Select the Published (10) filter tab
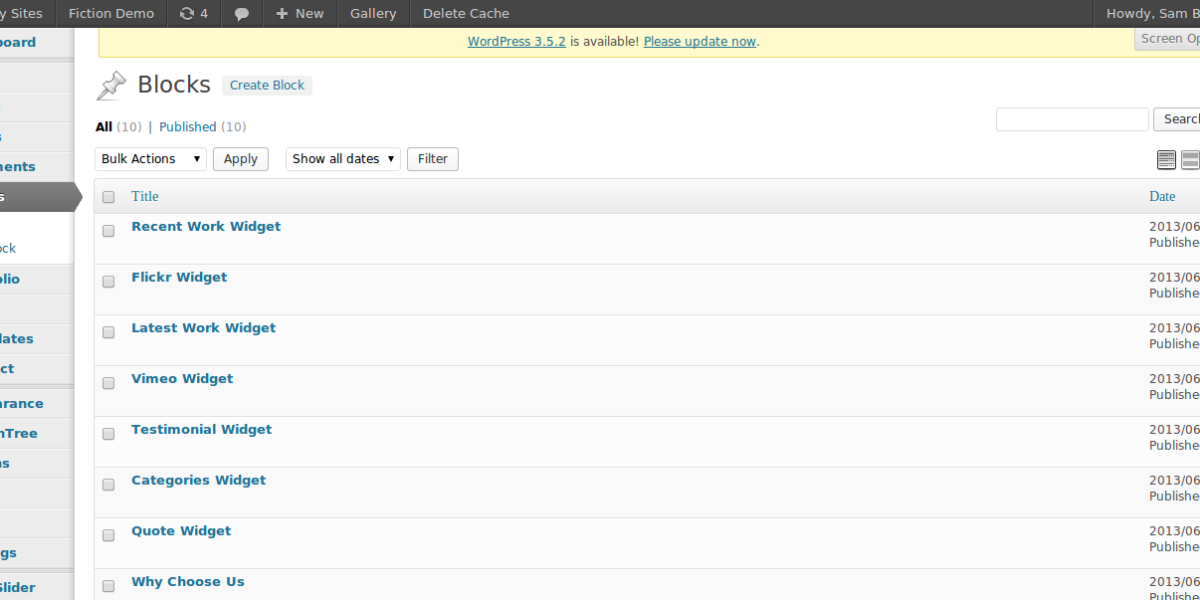Screen dimensions: 1200x600 click(x=203, y=127)
